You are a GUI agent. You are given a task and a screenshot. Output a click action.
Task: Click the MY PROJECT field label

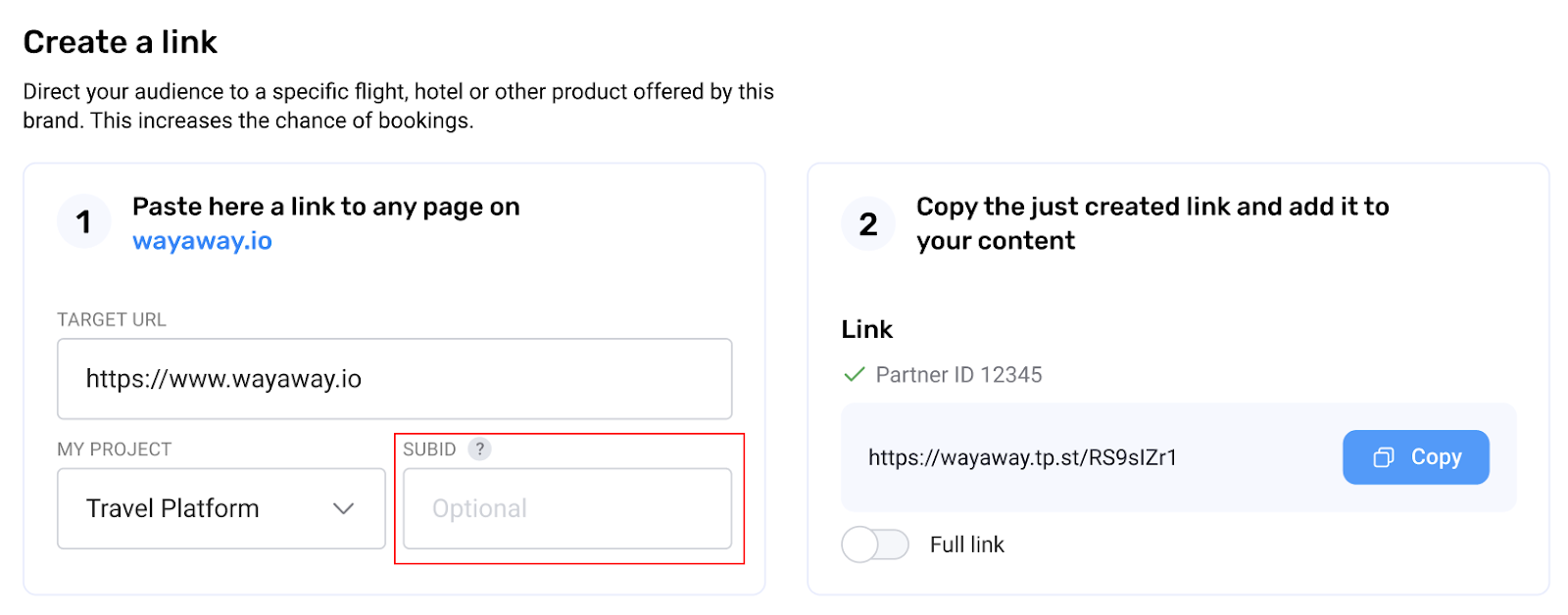(x=115, y=449)
